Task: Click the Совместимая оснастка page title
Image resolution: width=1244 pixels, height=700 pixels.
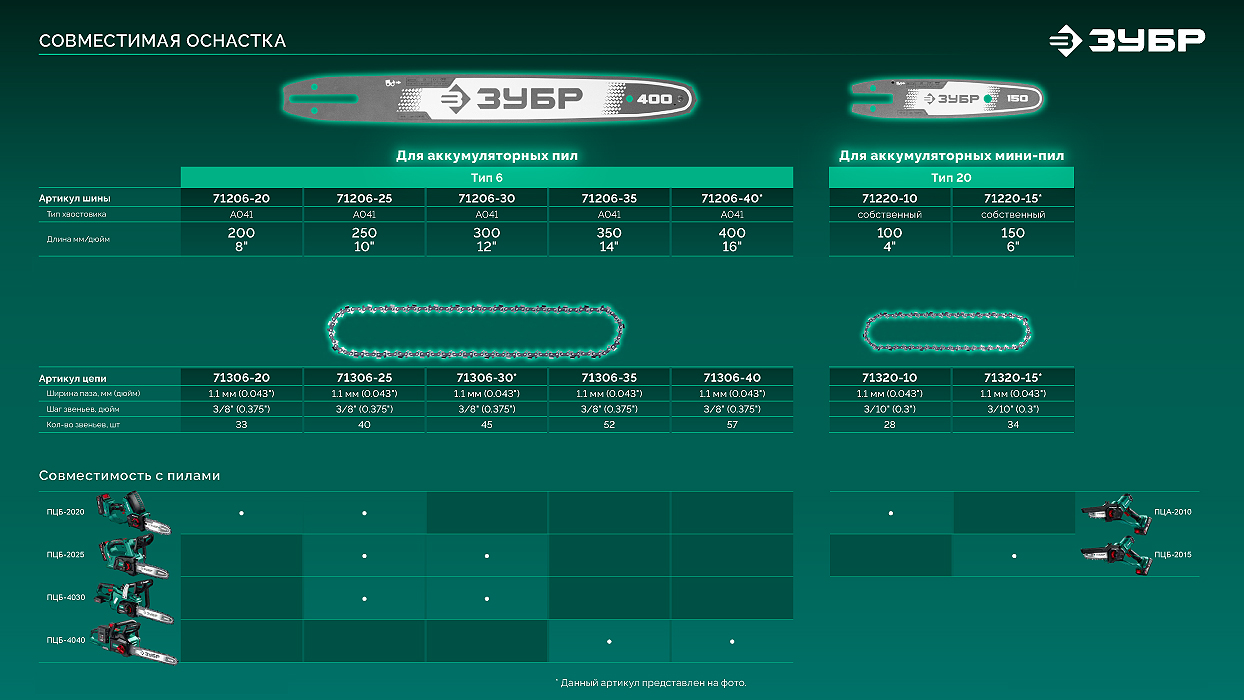Action: [x=162, y=41]
